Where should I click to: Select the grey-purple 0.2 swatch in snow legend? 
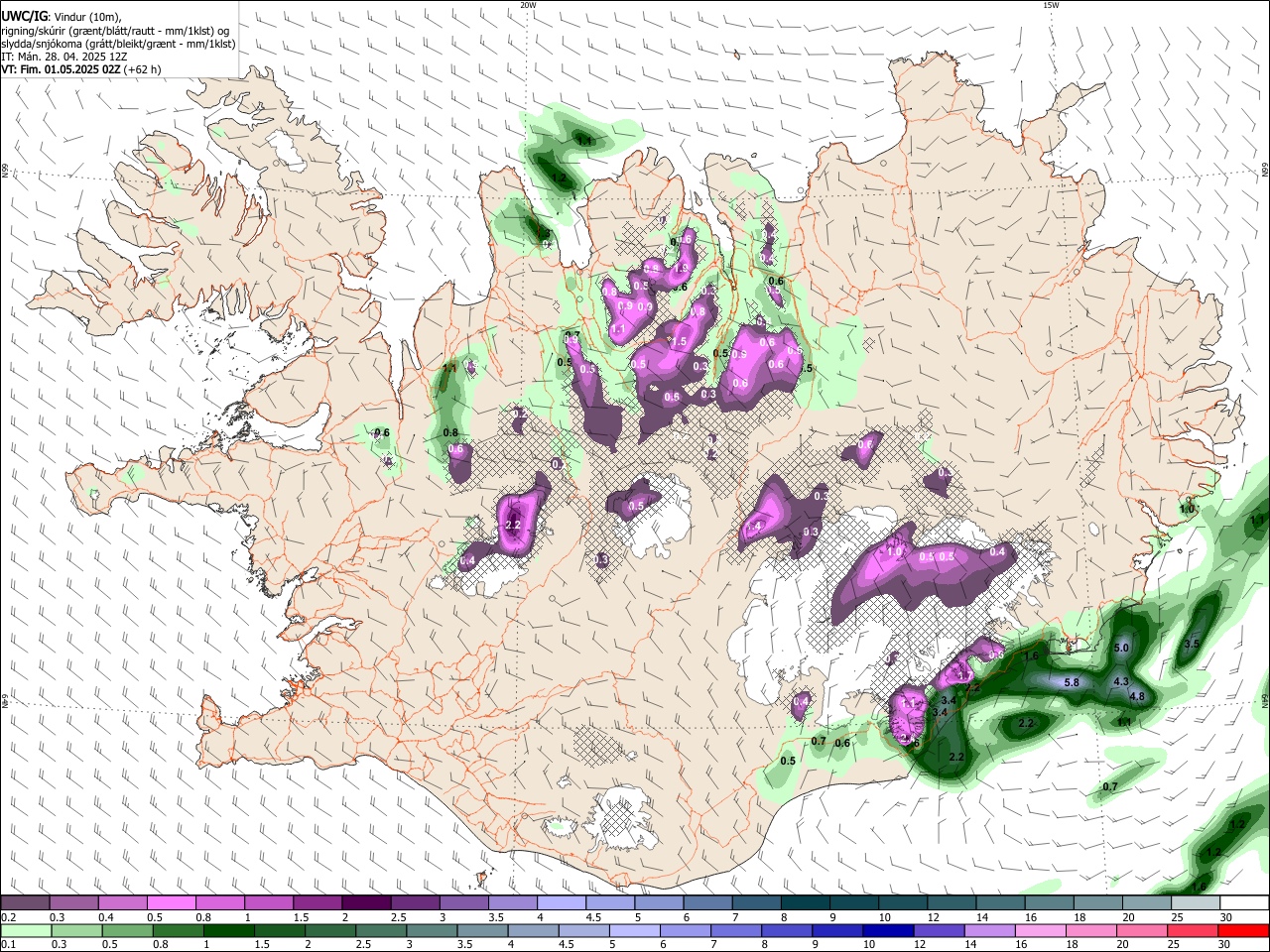25,902
